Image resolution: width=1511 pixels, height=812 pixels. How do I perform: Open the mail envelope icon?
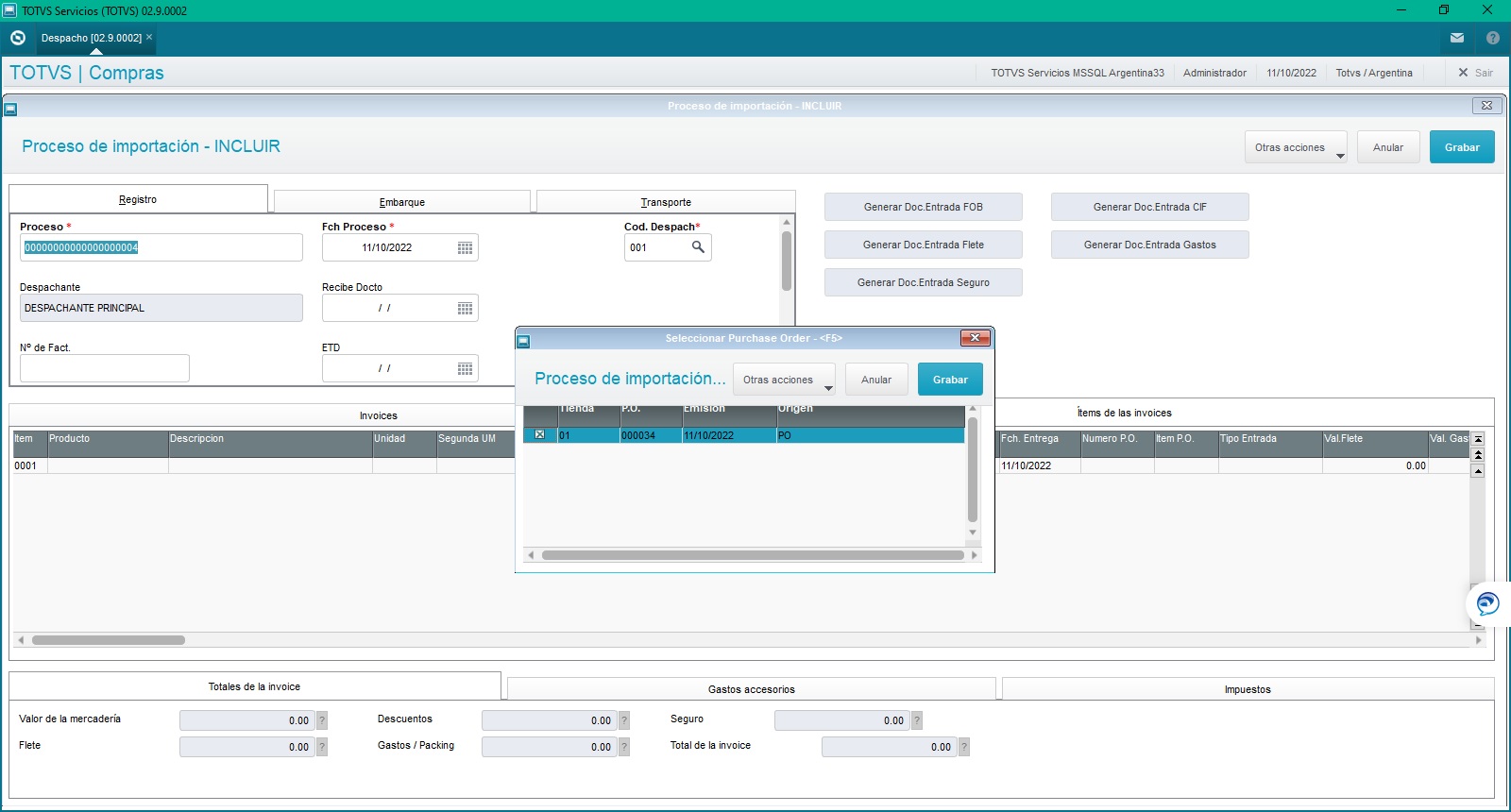coord(1457,38)
